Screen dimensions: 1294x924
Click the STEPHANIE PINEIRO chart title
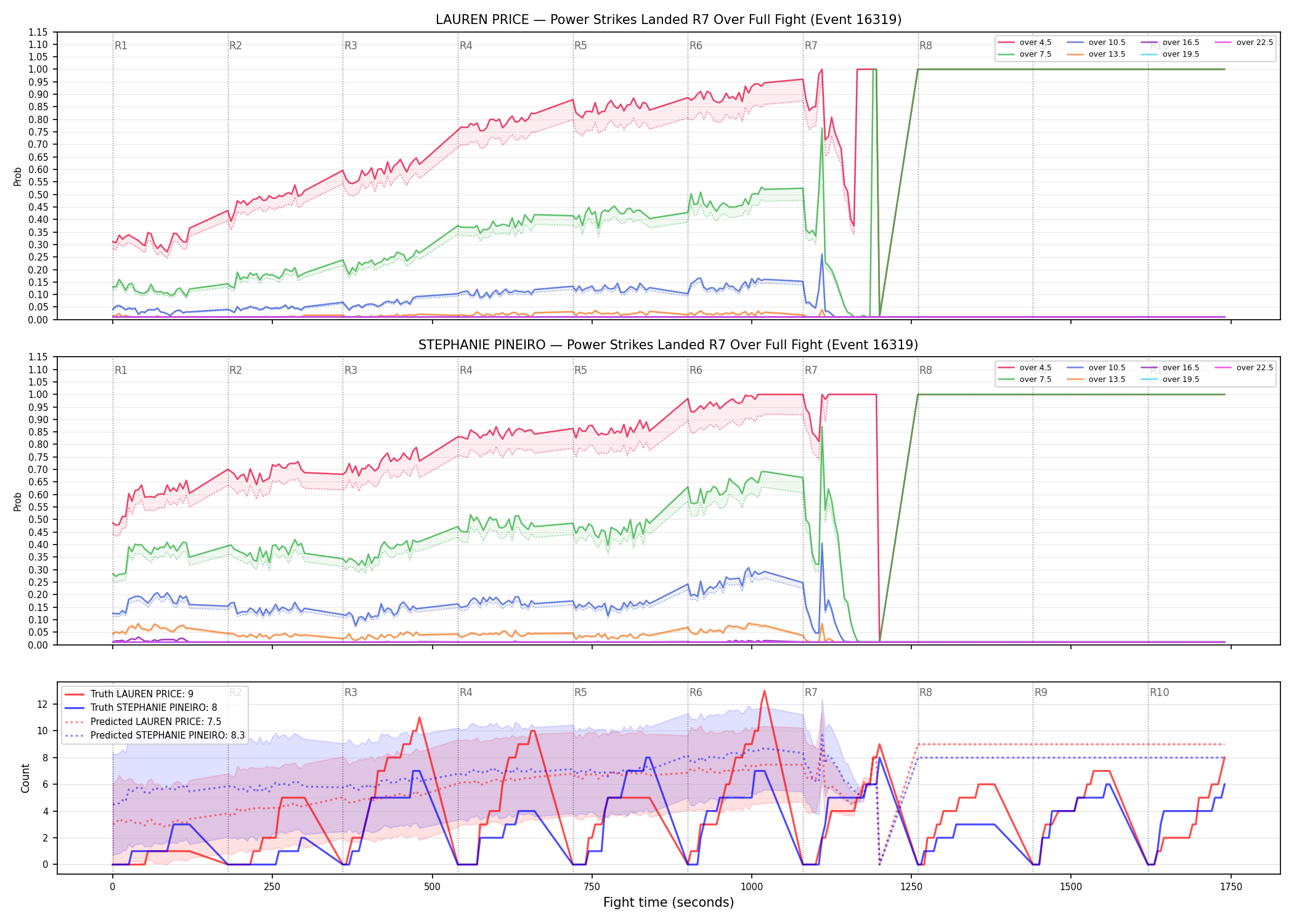coord(669,345)
